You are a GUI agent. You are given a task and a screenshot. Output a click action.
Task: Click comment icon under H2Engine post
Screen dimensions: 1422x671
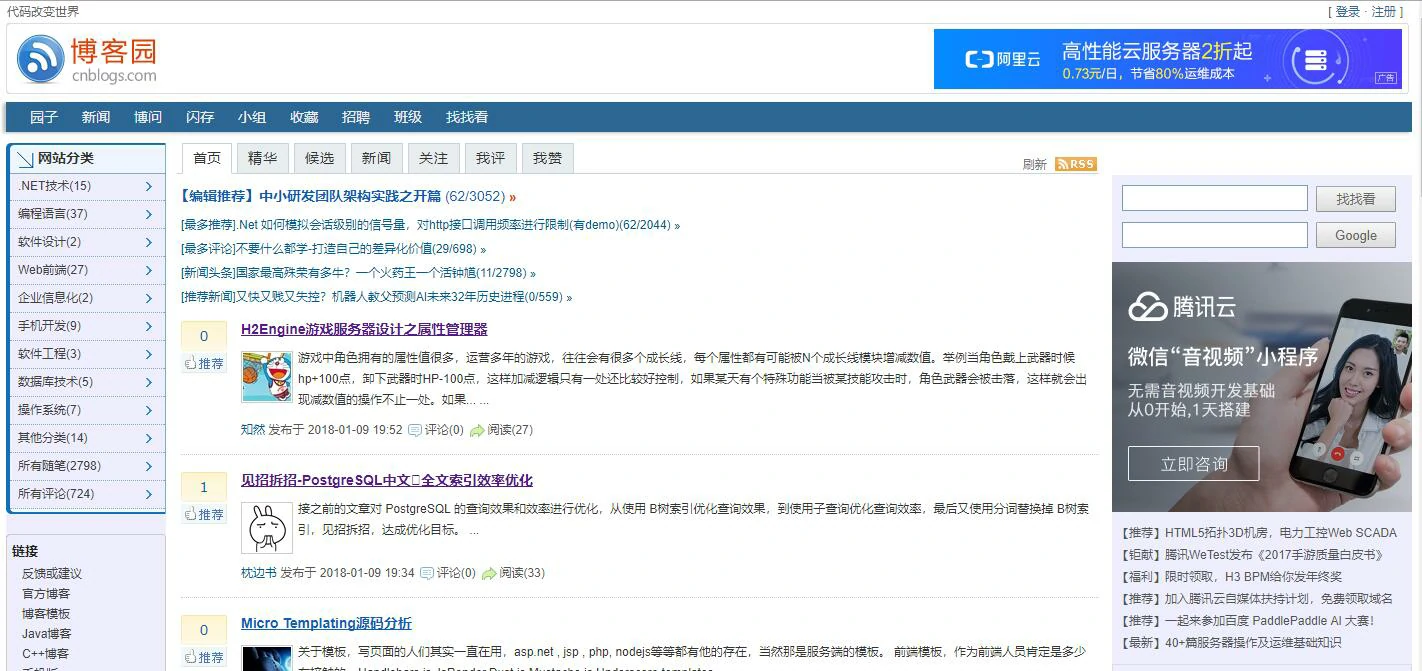(x=415, y=430)
